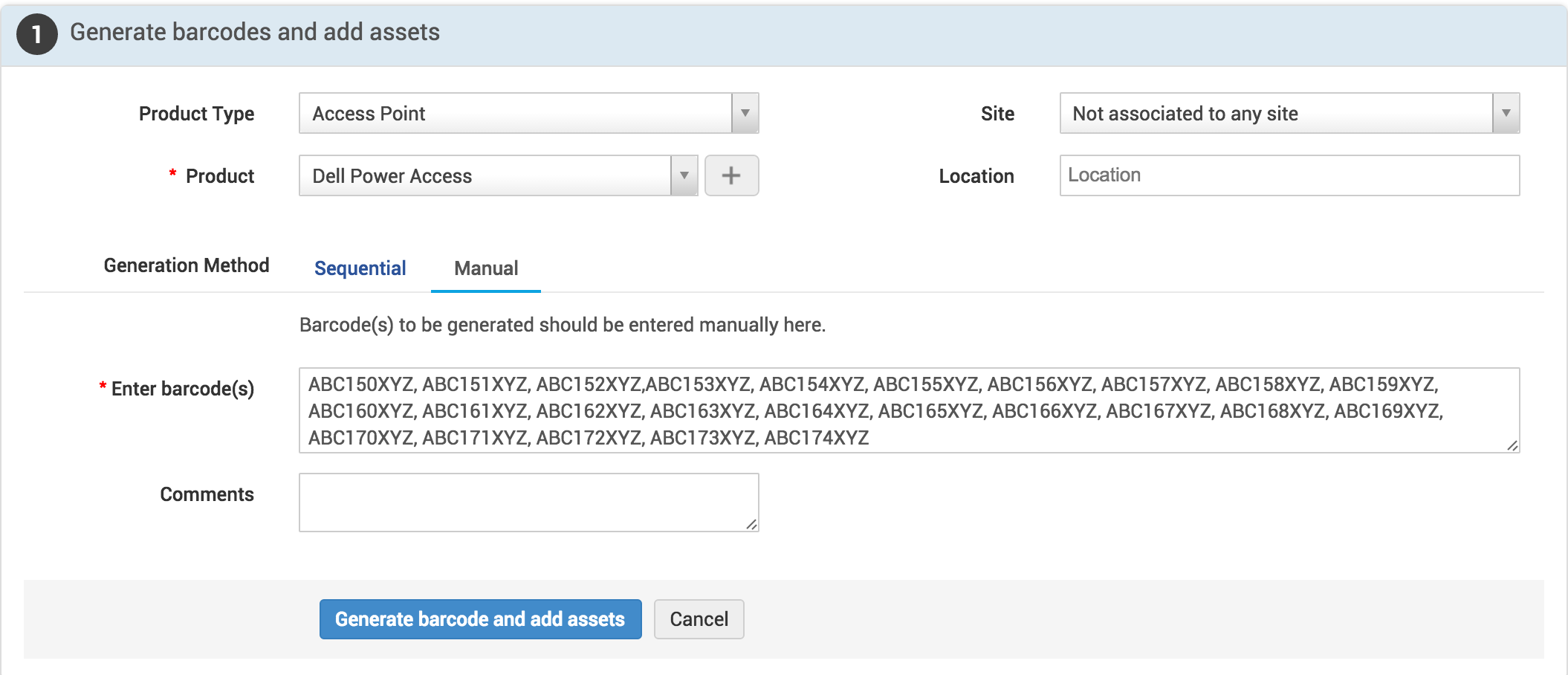
Task: Click the Product Type dropdown arrow
Action: 745,113
